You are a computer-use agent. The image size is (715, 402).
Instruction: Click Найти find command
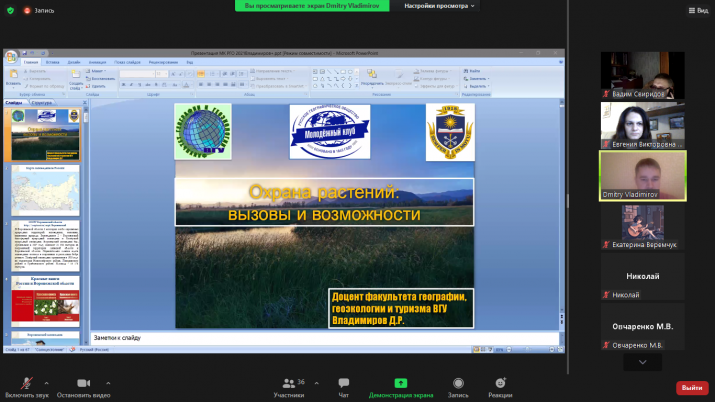coord(472,71)
